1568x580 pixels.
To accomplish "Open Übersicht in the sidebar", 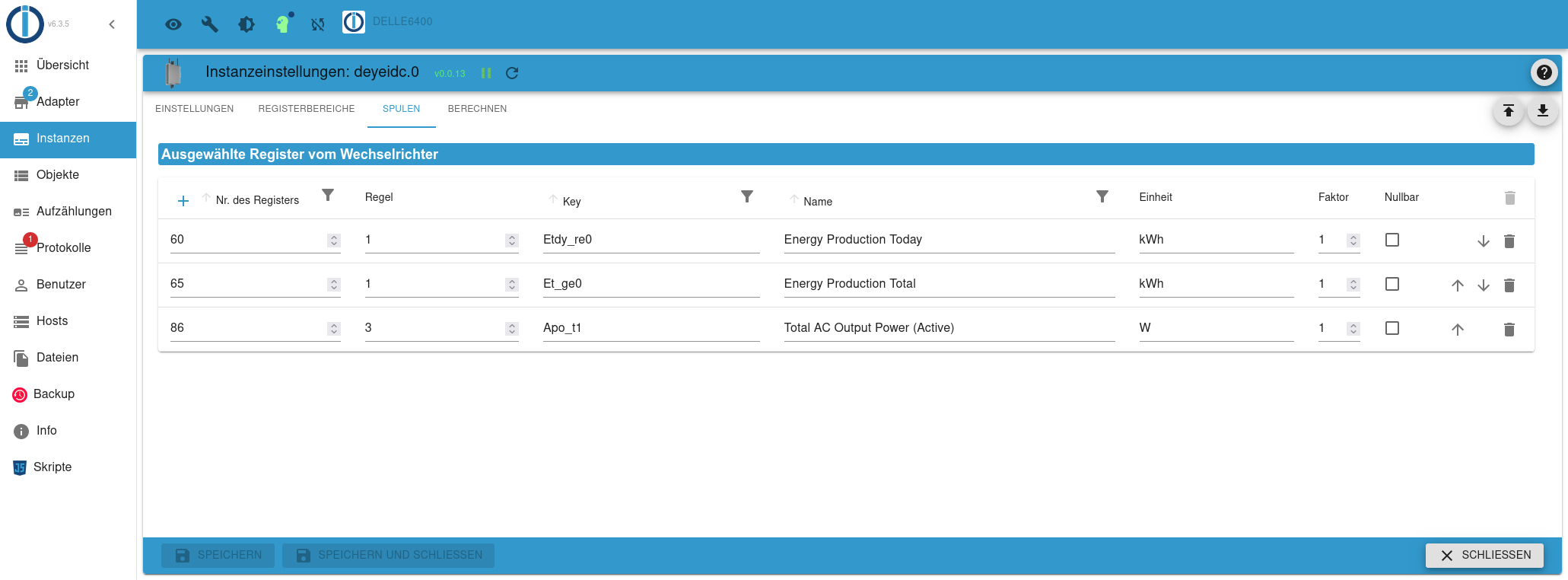I will click(68, 65).
